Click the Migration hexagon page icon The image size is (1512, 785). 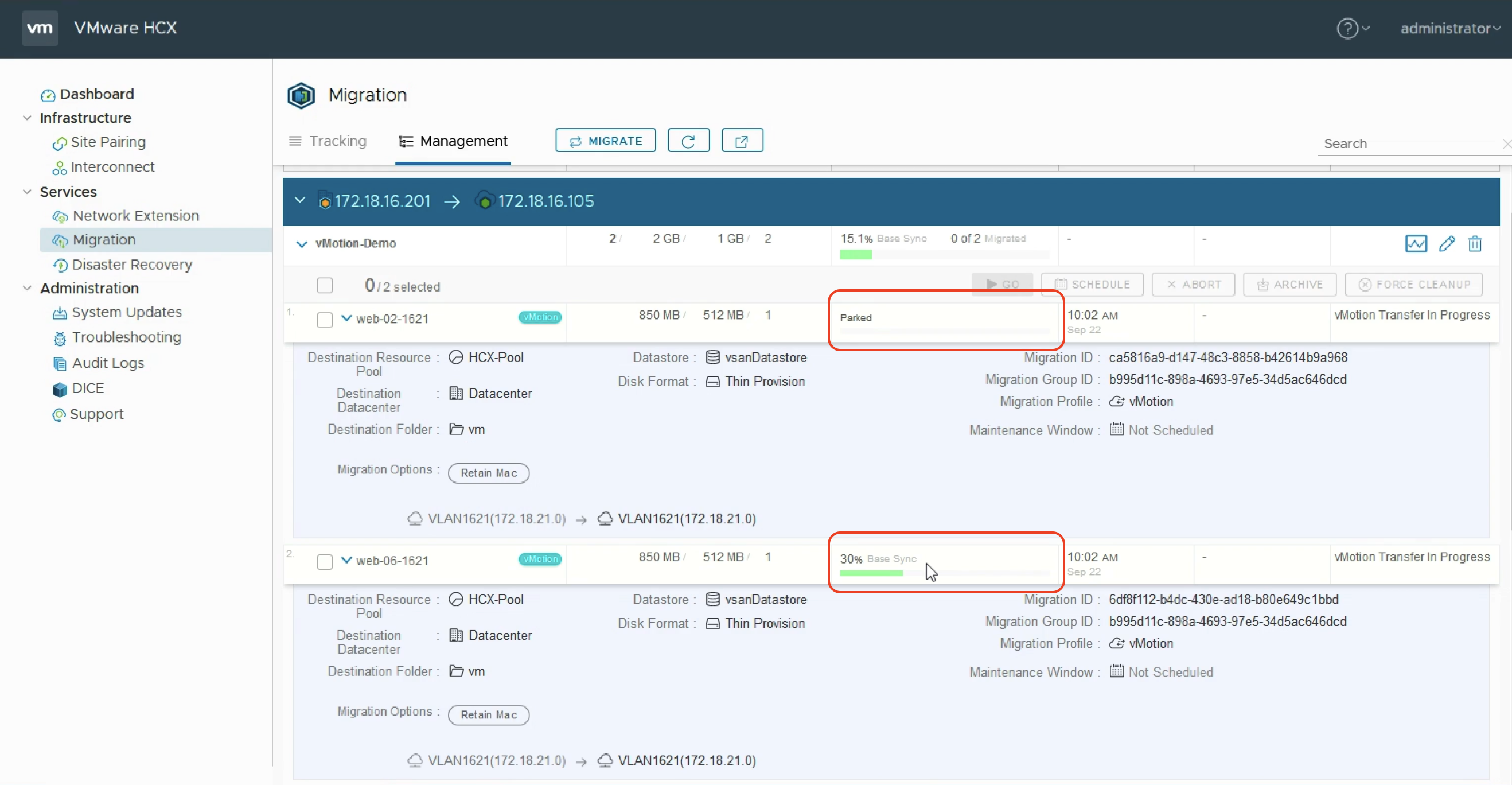pos(301,95)
